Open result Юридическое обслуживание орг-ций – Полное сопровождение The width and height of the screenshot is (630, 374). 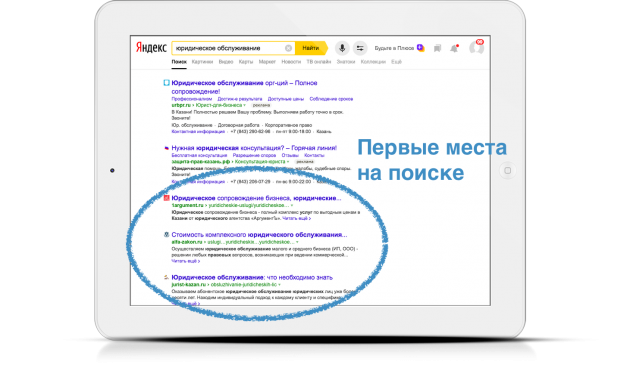[x=244, y=87]
